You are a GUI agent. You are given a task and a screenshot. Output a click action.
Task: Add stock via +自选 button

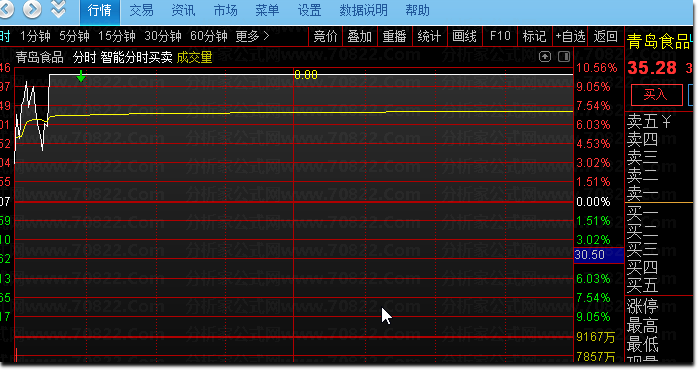pyautogui.click(x=570, y=36)
